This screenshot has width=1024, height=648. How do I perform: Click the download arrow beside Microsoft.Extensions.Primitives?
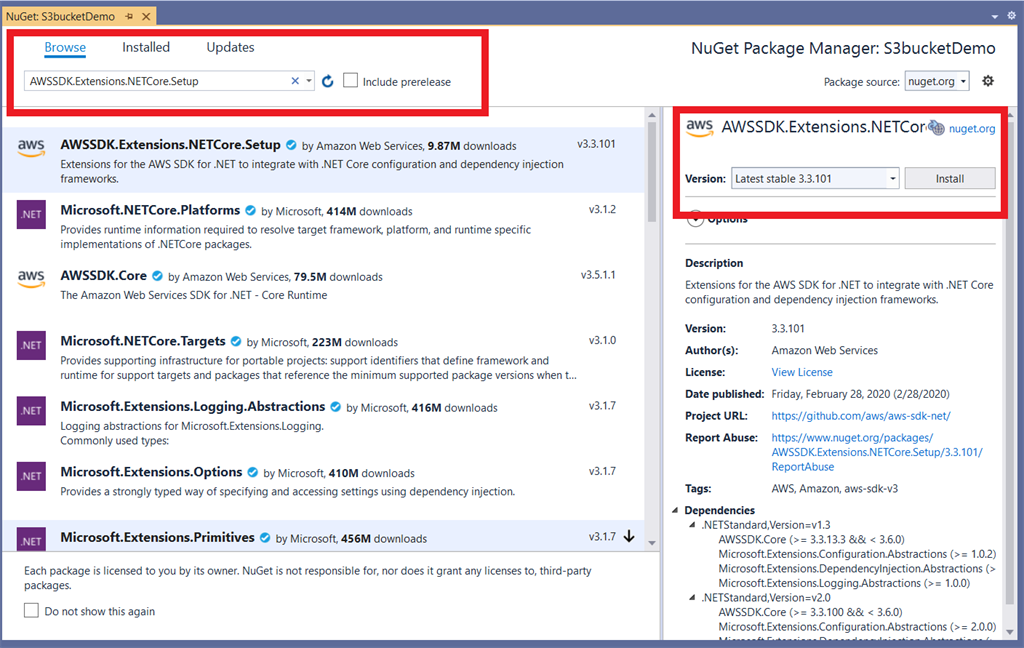tap(630, 536)
